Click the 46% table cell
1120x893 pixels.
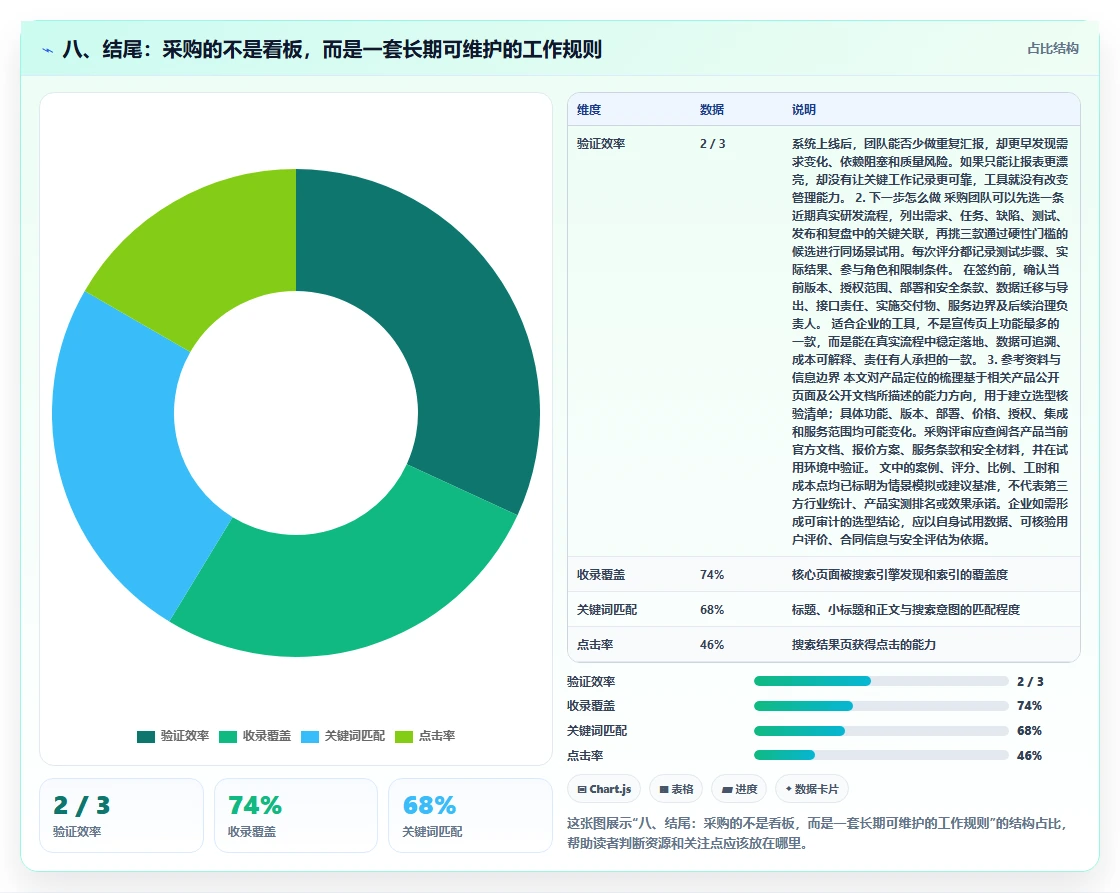[x=712, y=644]
